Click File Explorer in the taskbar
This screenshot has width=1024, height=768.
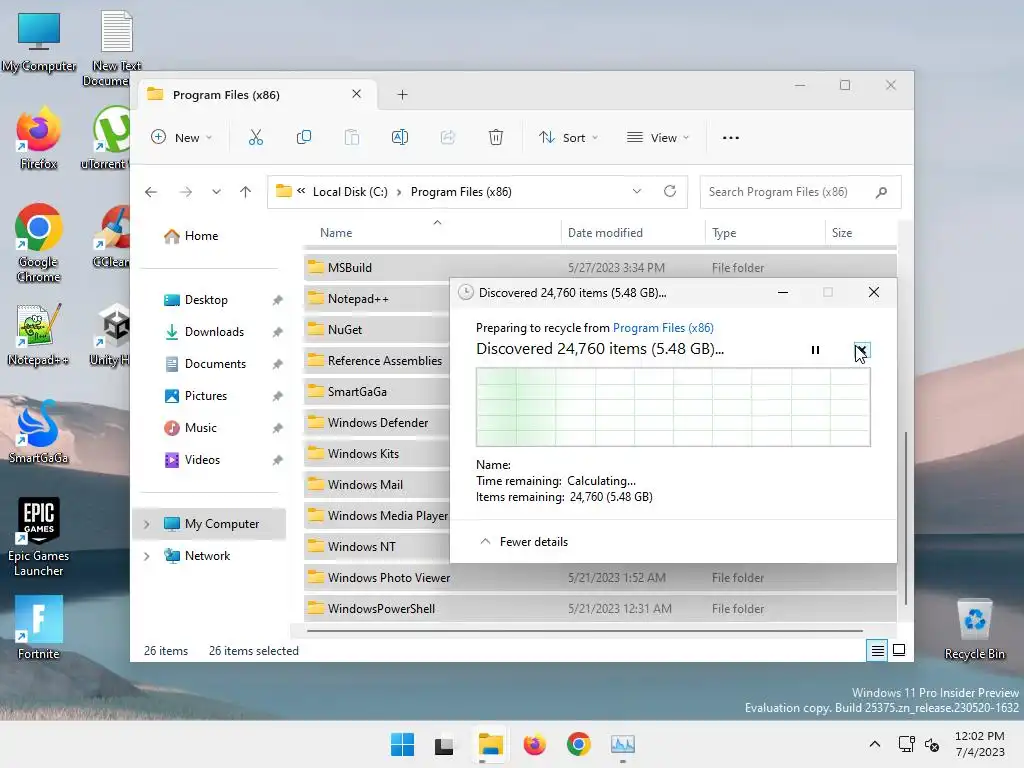tap(490, 744)
